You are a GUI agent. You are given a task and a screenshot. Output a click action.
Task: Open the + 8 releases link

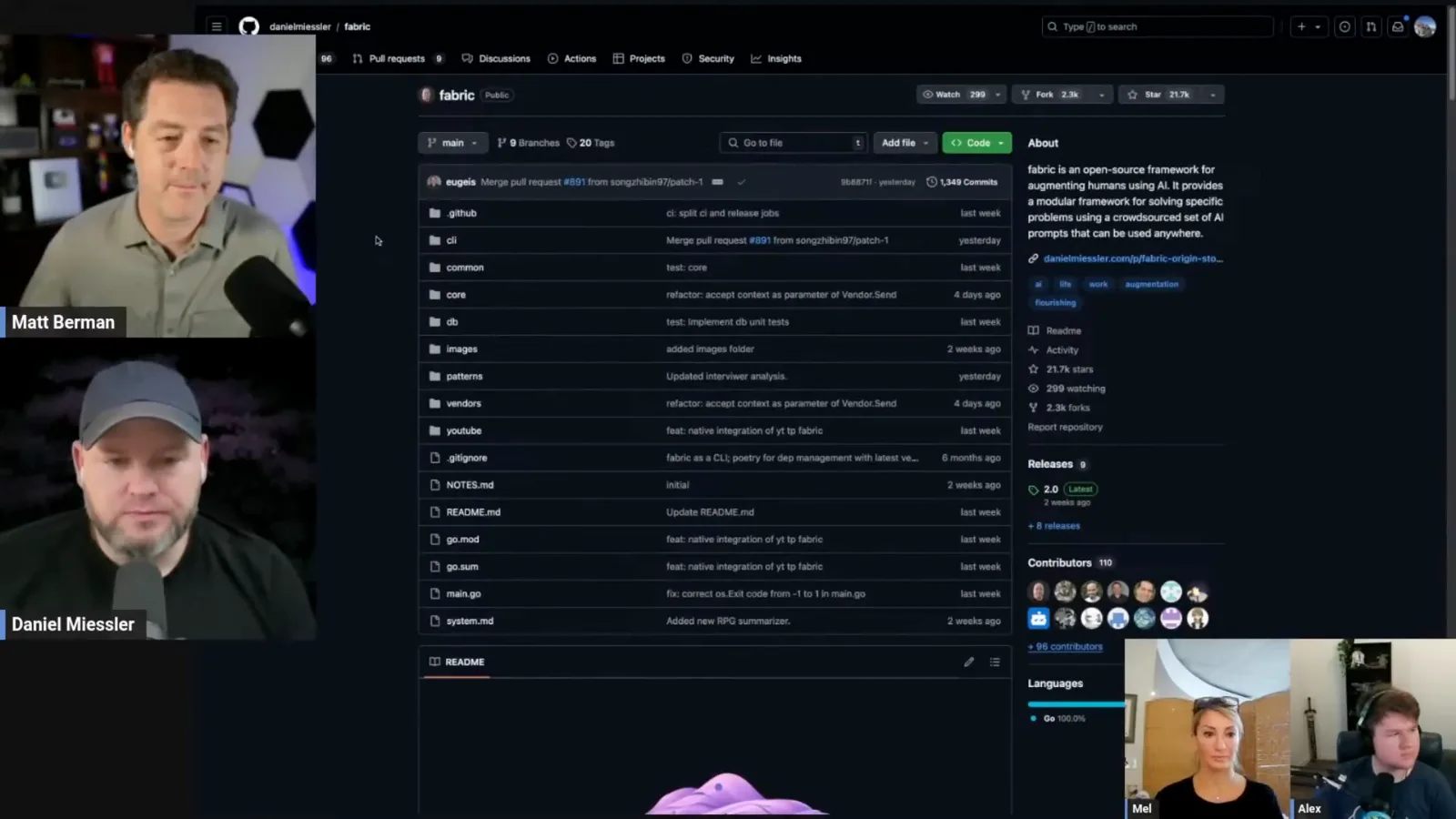coord(1054,526)
